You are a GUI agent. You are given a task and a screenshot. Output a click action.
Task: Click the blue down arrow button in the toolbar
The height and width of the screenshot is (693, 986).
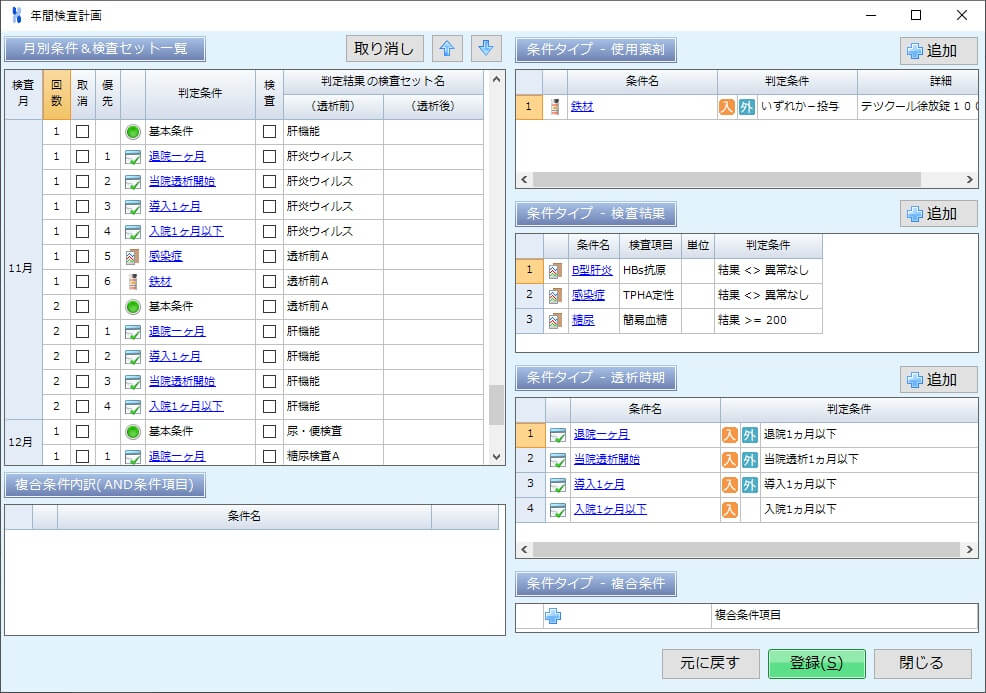pos(486,47)
